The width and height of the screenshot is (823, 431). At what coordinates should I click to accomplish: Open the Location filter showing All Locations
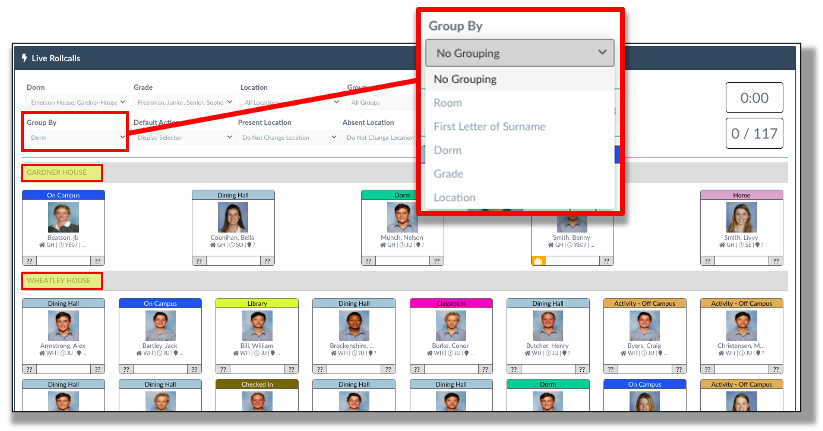click(291, 102)
